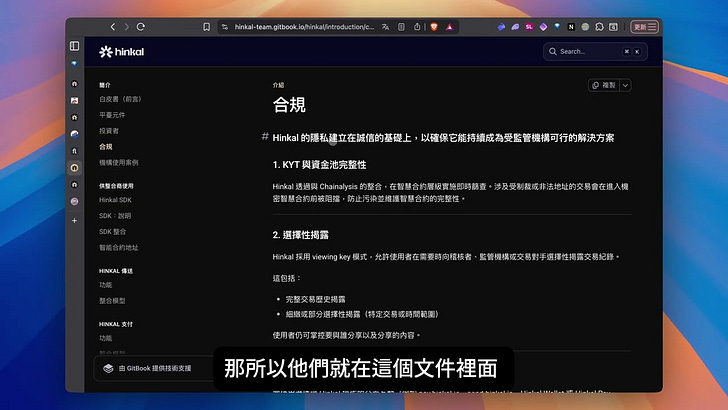Click heading 2. 選擇性揭露

click(300, 235)
